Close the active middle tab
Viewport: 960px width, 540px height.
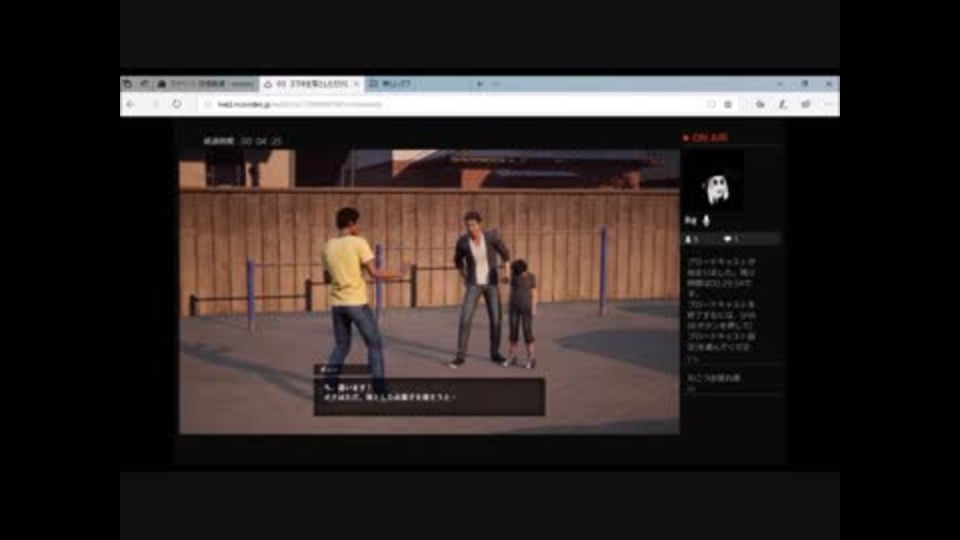click(x=356, y=84)
